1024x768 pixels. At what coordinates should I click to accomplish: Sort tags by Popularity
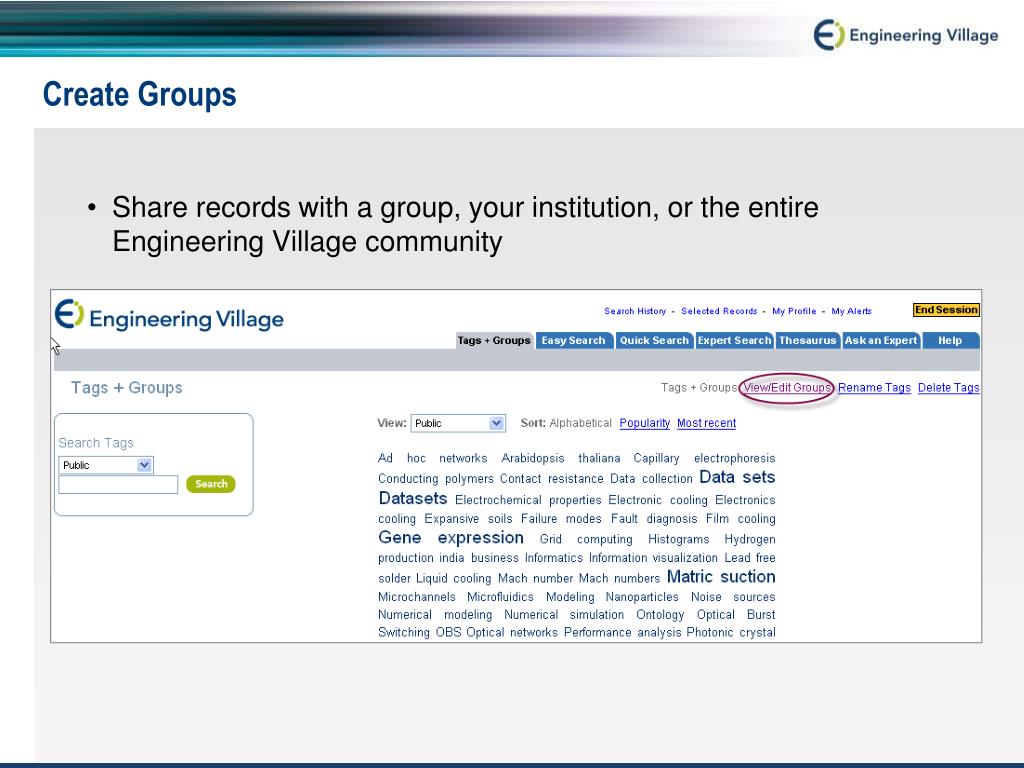pos(645,423)
